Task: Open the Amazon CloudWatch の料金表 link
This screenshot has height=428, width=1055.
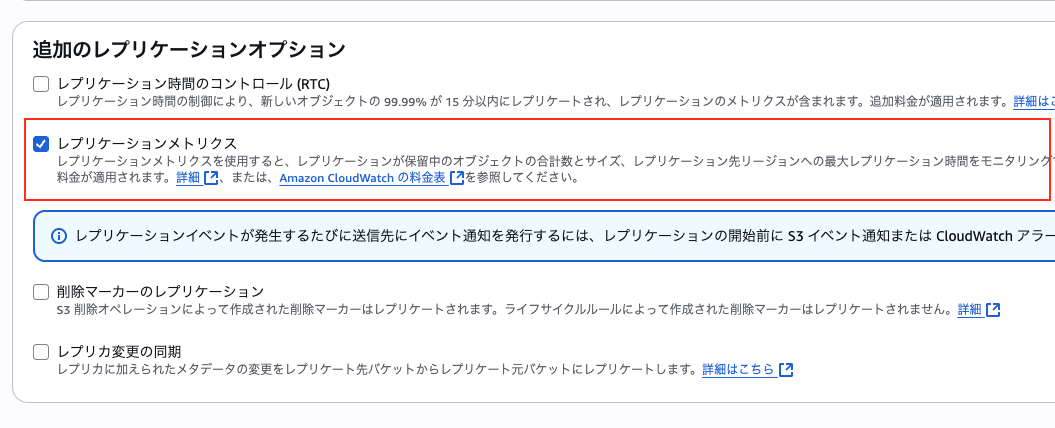Action: (362, 179)
